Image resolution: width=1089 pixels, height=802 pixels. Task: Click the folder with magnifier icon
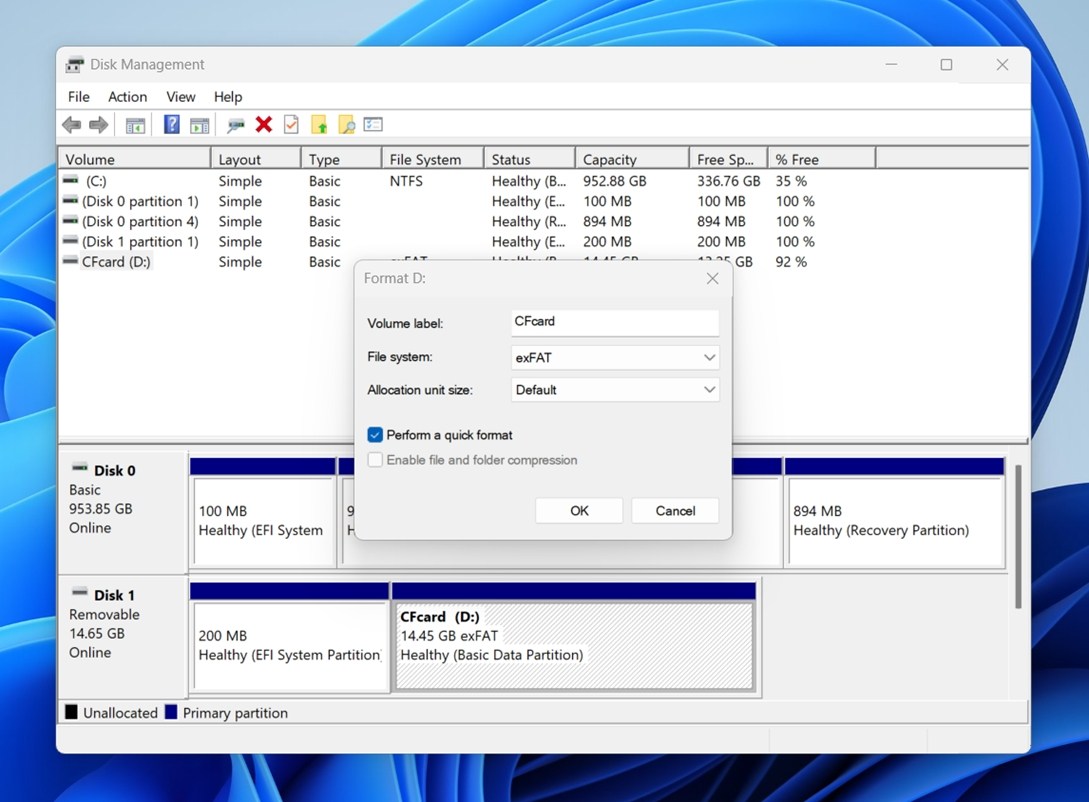point(347,125)
